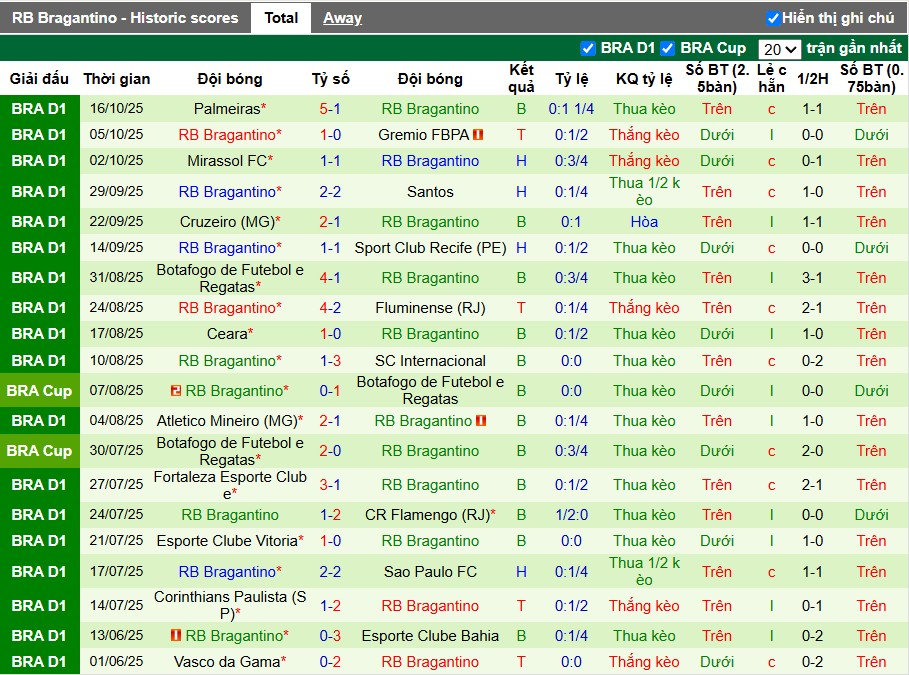Click red card icon in 07/08/25 cup match

pyautogui.click(x=176, y=391)
